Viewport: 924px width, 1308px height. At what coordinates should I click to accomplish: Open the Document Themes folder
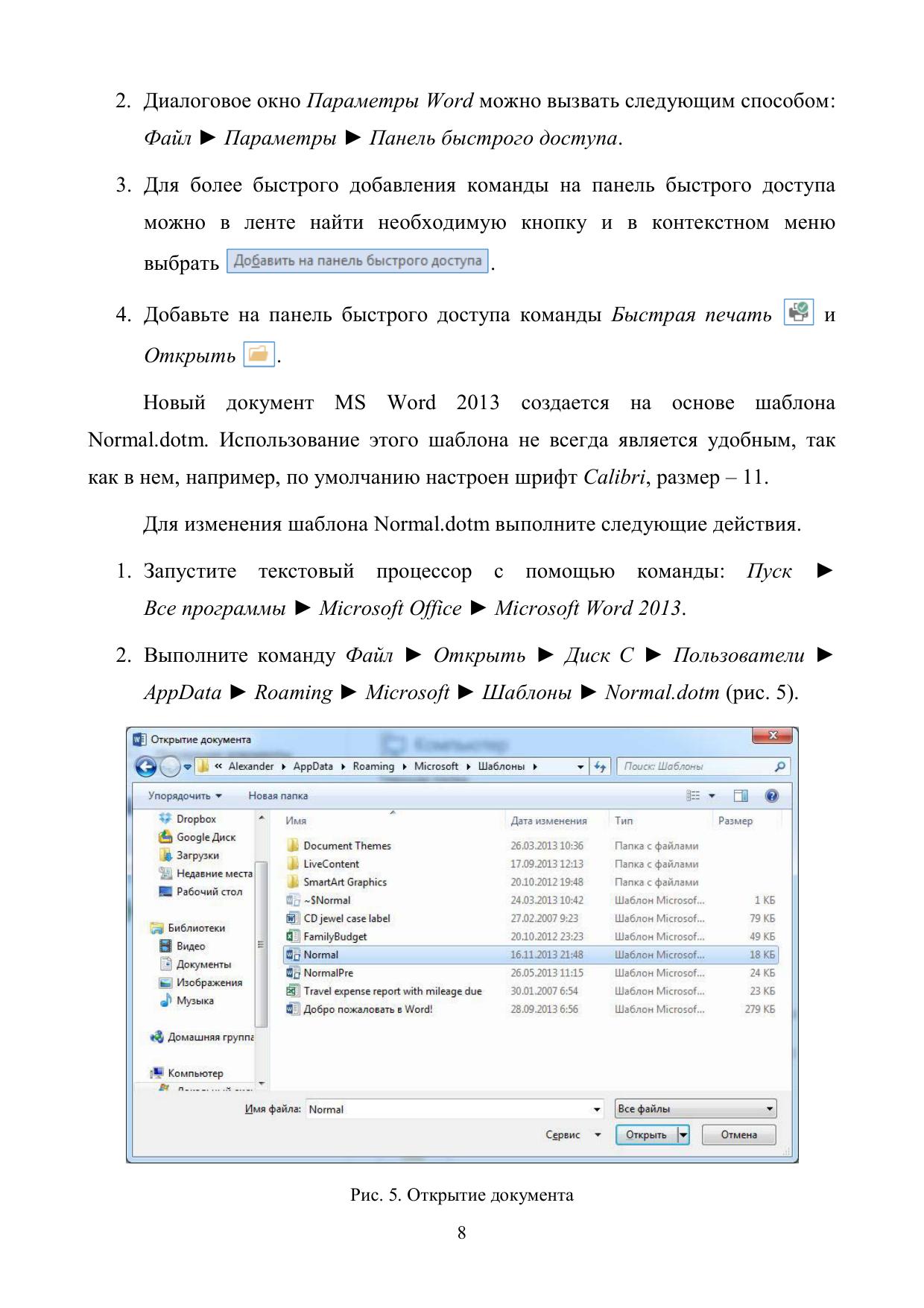tap(346, 846)
